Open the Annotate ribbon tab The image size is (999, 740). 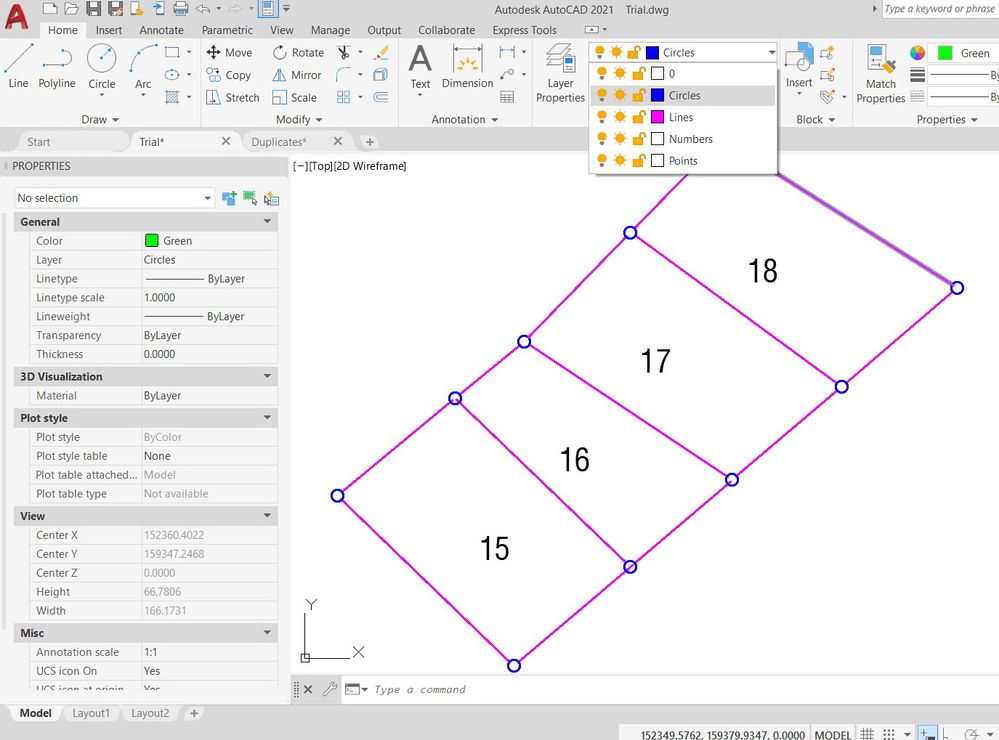(161, 30)
